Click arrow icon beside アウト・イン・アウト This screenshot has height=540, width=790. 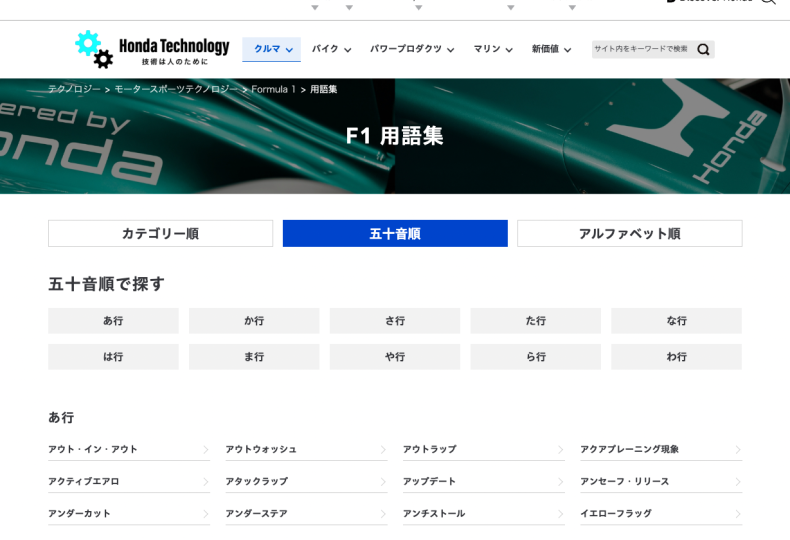(x=205, y=450)
